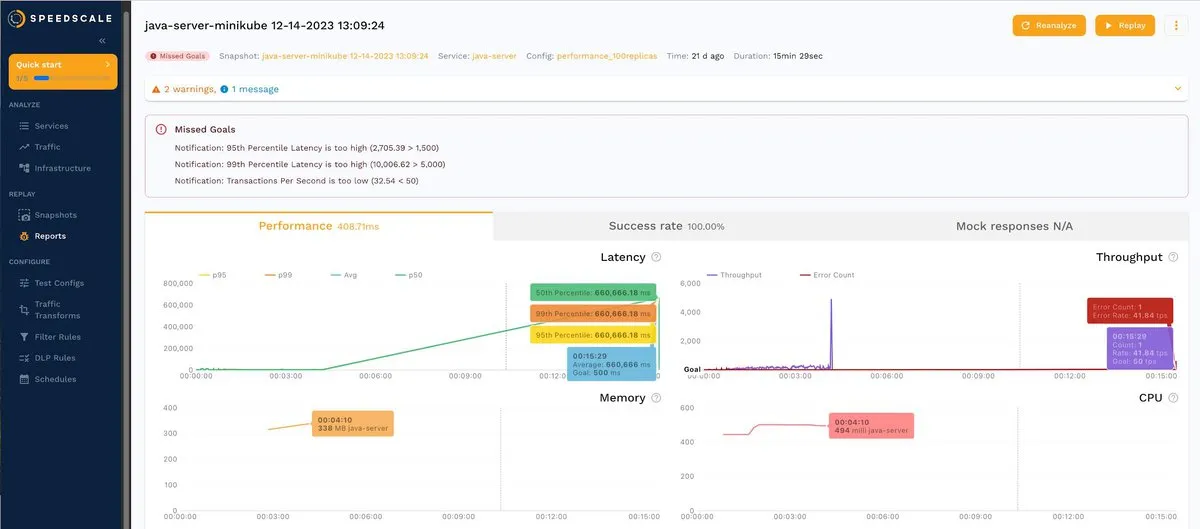This screenshot has width=1200, height=529.
Task: Click the Schedules calendar icon
Action: click(24, 379)
